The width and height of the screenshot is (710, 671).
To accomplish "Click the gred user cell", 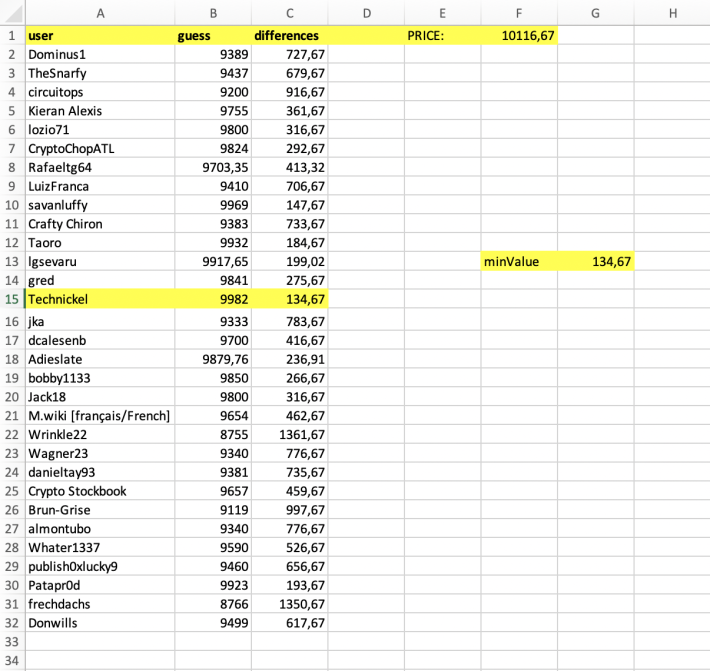I will pos(100,280).
